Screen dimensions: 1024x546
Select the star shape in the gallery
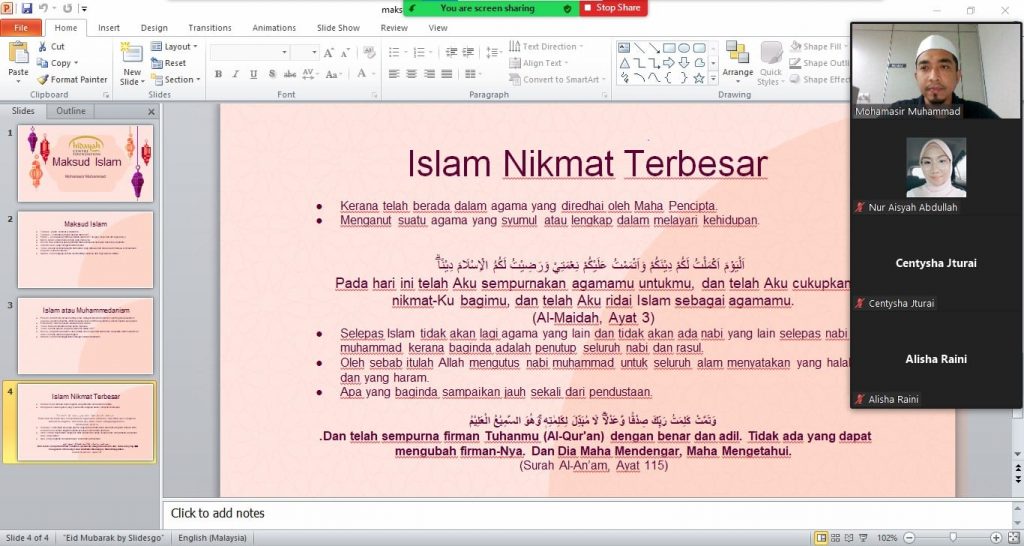coord(698,78)
